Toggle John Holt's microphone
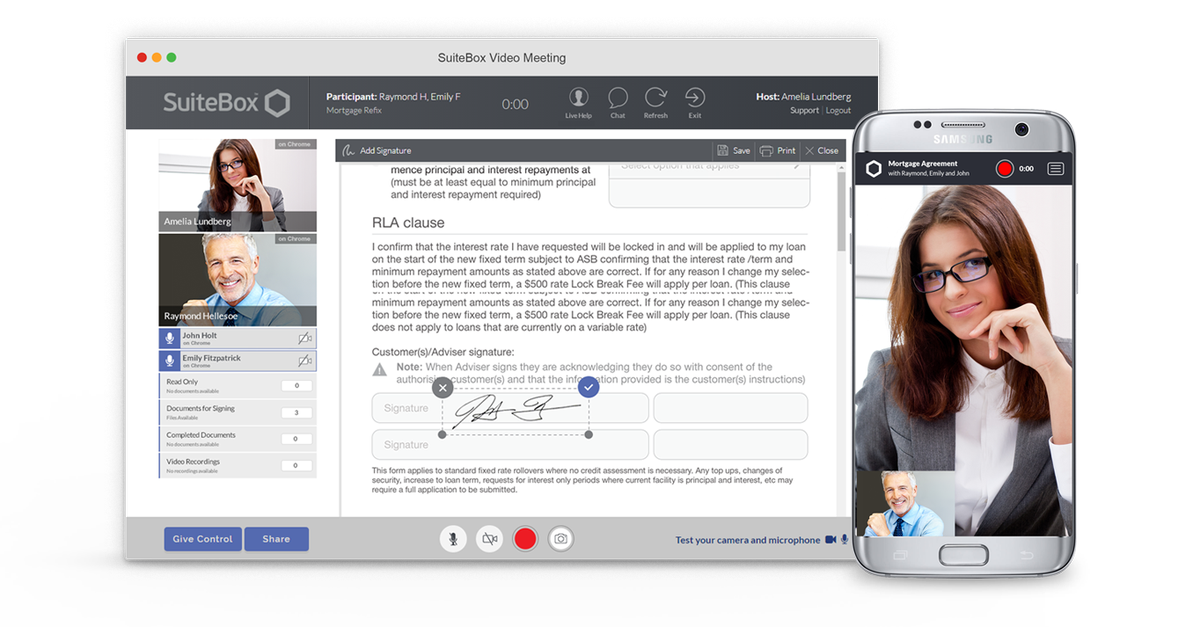The width and height of the screenshot is (1200, 627). click(169, 338)
